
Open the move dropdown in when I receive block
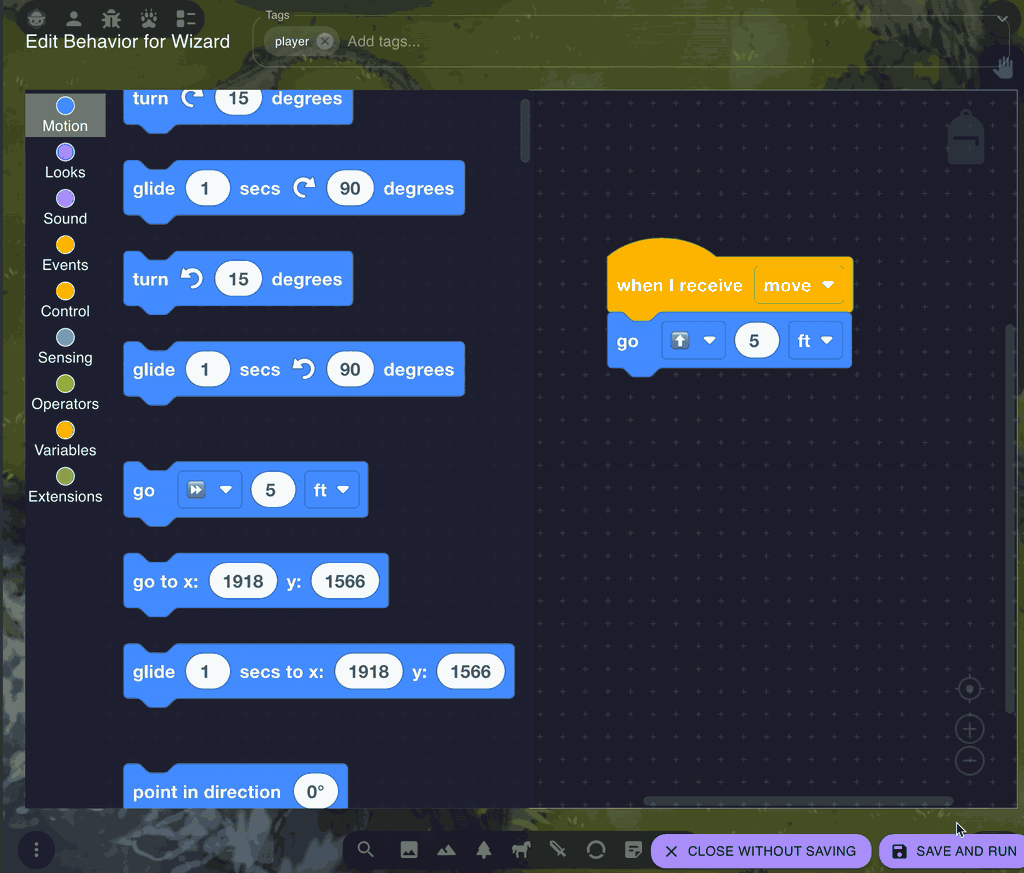[x=801, y=285]
